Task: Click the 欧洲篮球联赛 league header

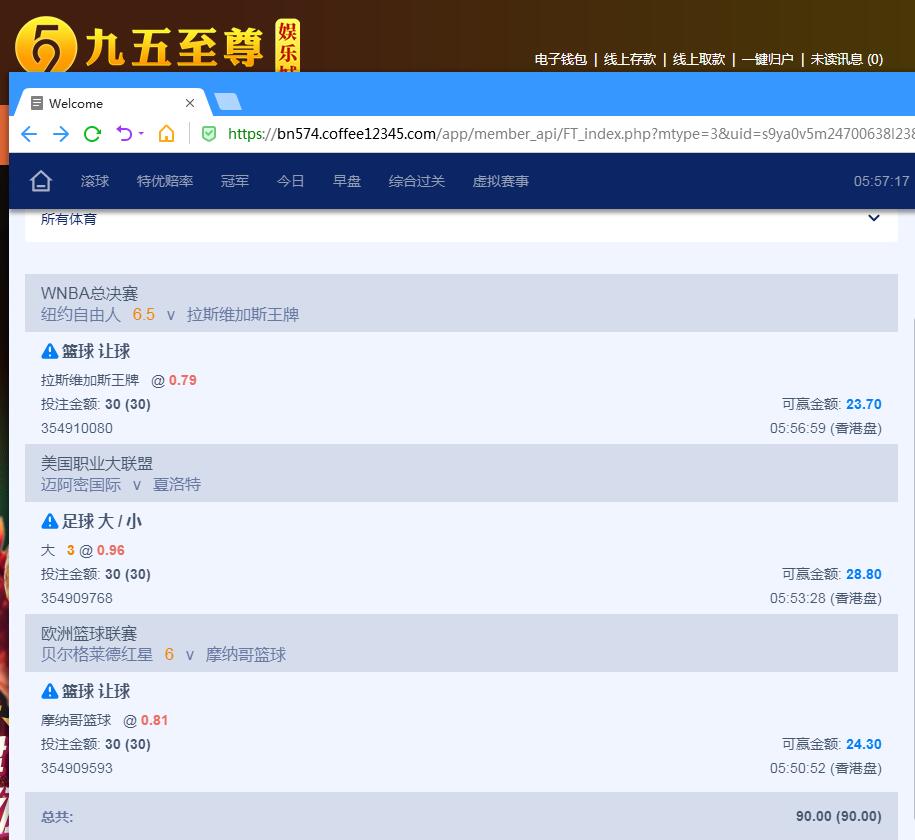Action: pos(89,633)
